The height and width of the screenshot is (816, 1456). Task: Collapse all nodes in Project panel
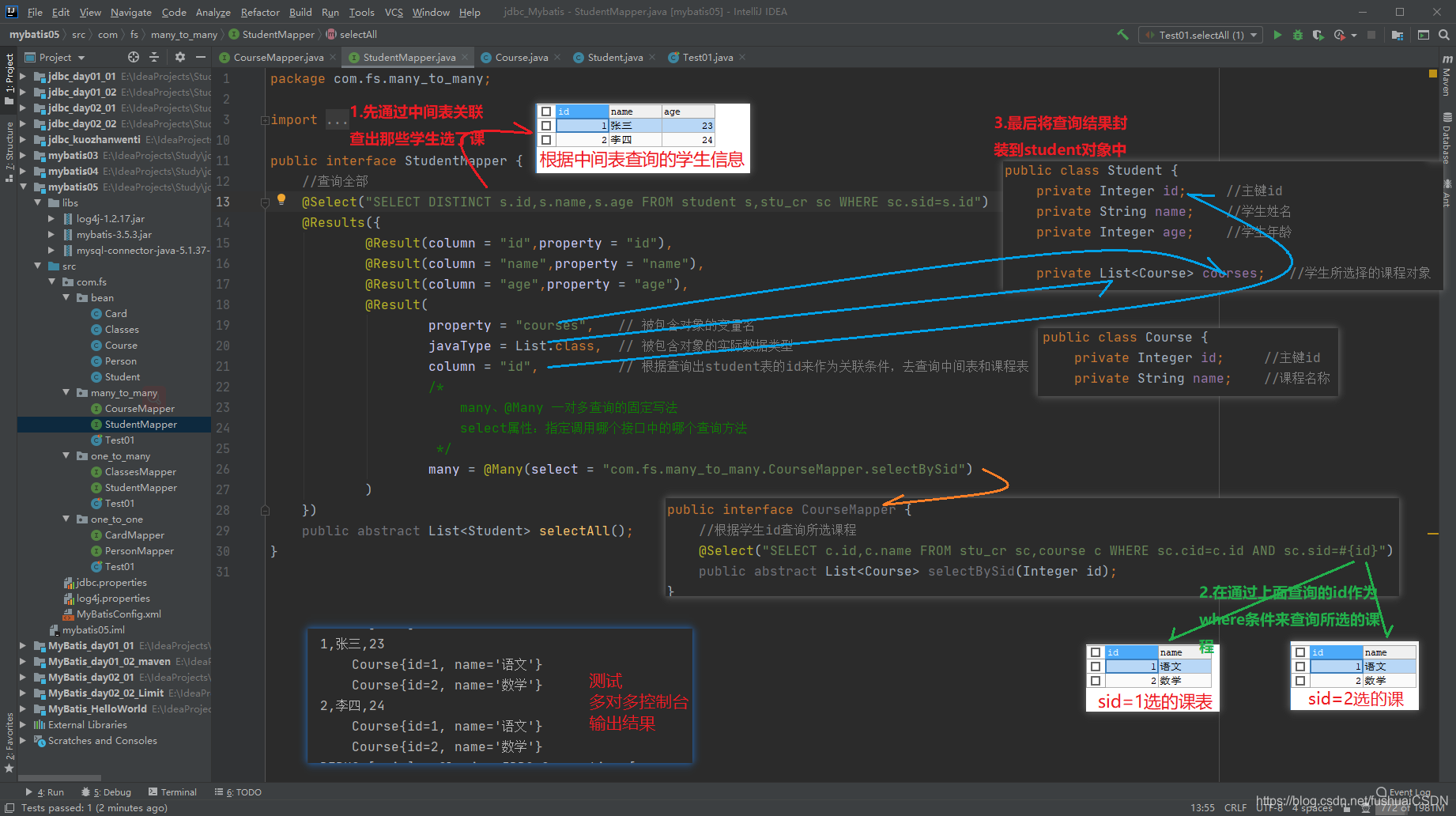(154, 57)
